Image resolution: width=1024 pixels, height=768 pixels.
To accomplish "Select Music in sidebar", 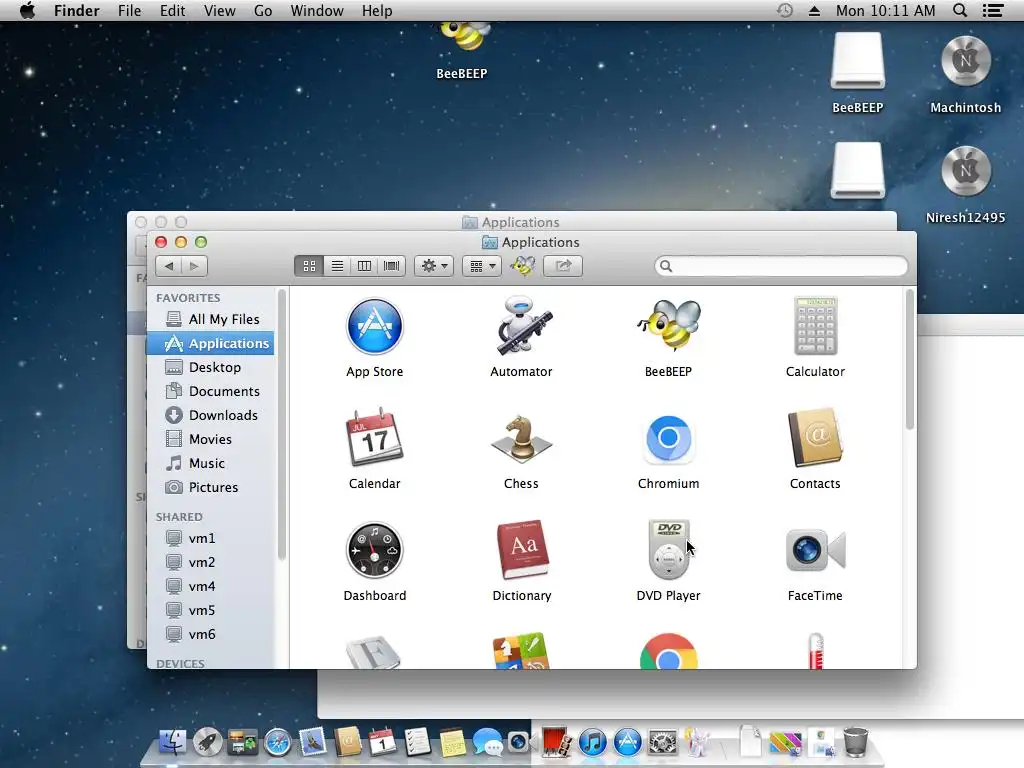I will pos(212,463).
